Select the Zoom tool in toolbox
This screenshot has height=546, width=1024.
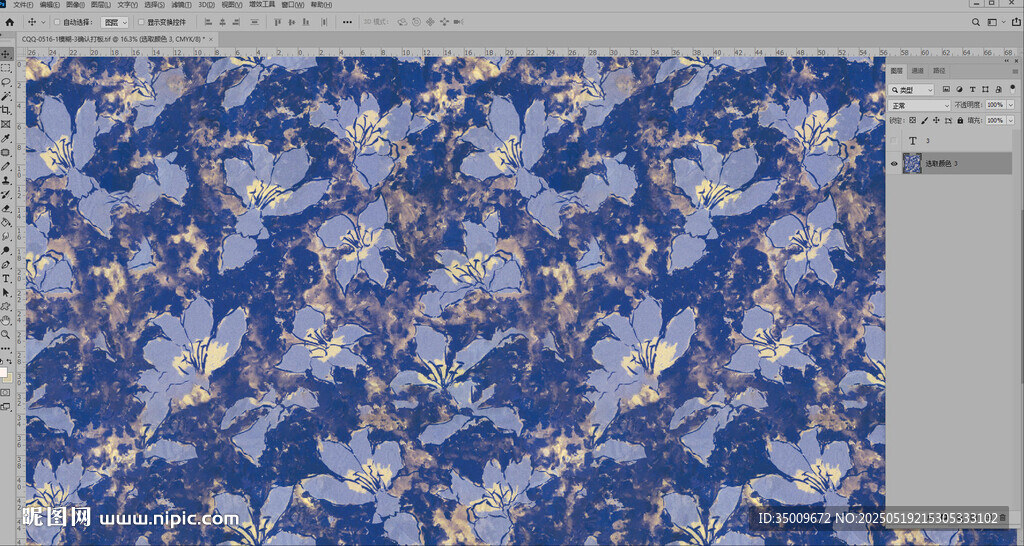[x=6, y=334]
